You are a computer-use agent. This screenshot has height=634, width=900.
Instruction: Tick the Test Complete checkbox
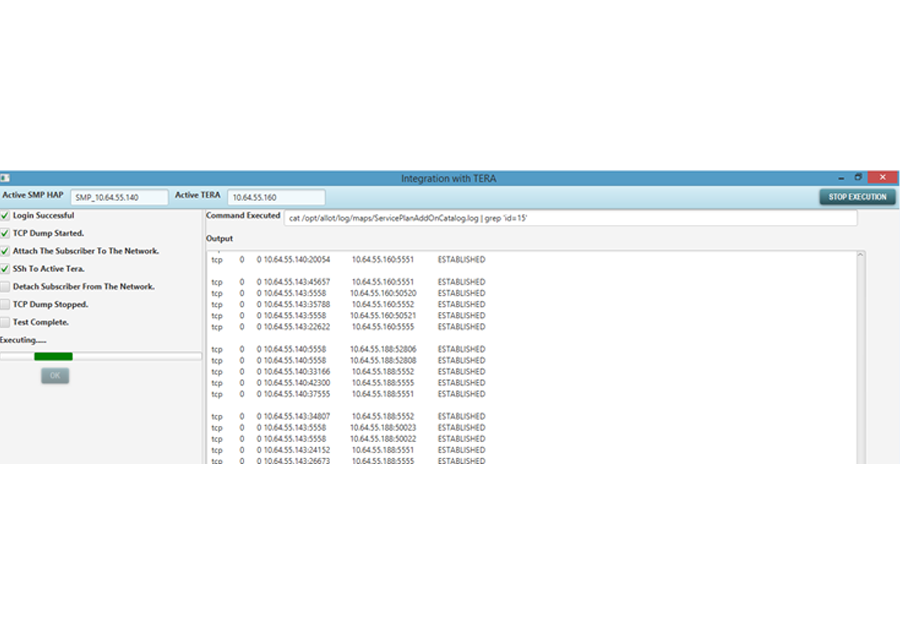pyautogui.click(x=6, y=322)
